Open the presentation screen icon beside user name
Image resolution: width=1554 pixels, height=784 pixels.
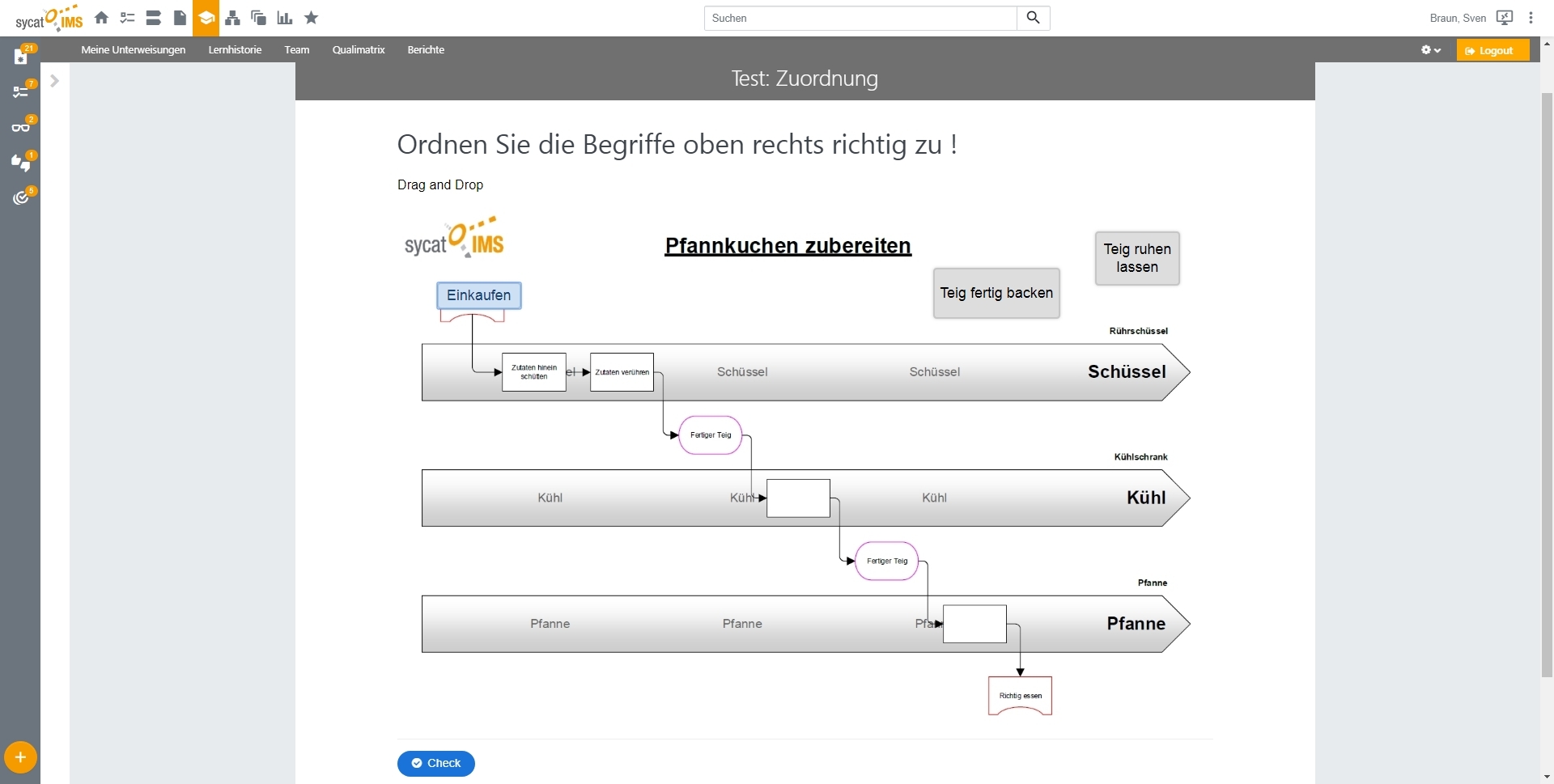coord(1505,18)
